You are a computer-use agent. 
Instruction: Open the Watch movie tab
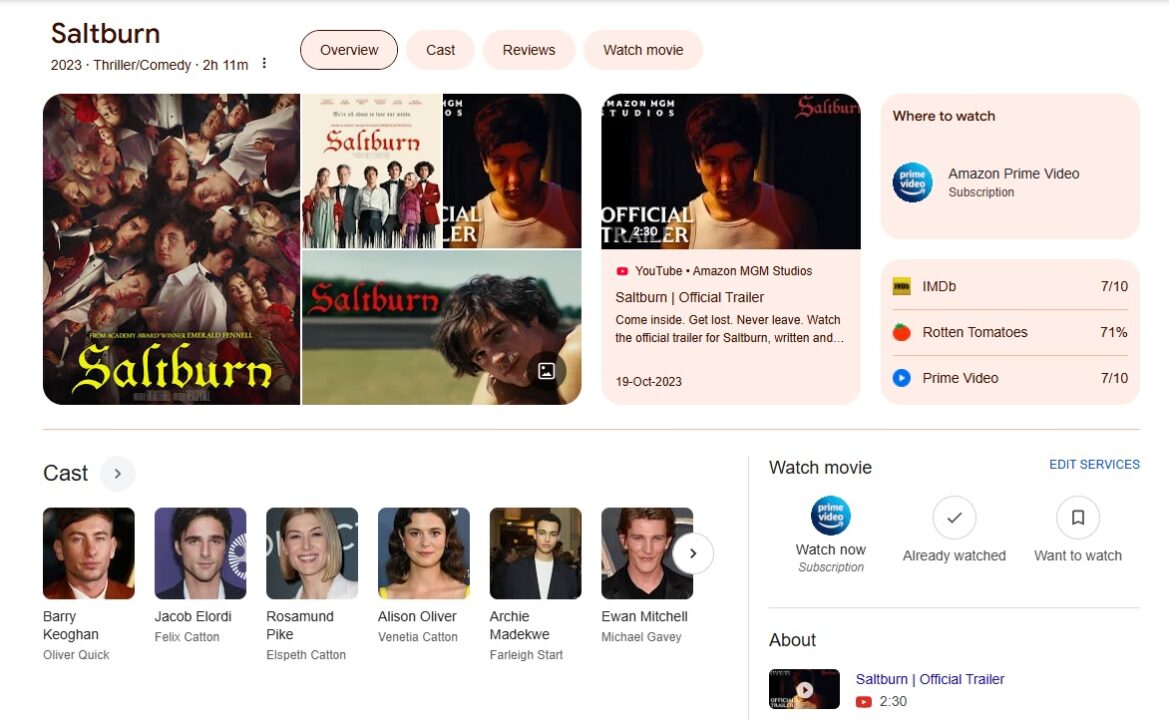coord(643,50)
